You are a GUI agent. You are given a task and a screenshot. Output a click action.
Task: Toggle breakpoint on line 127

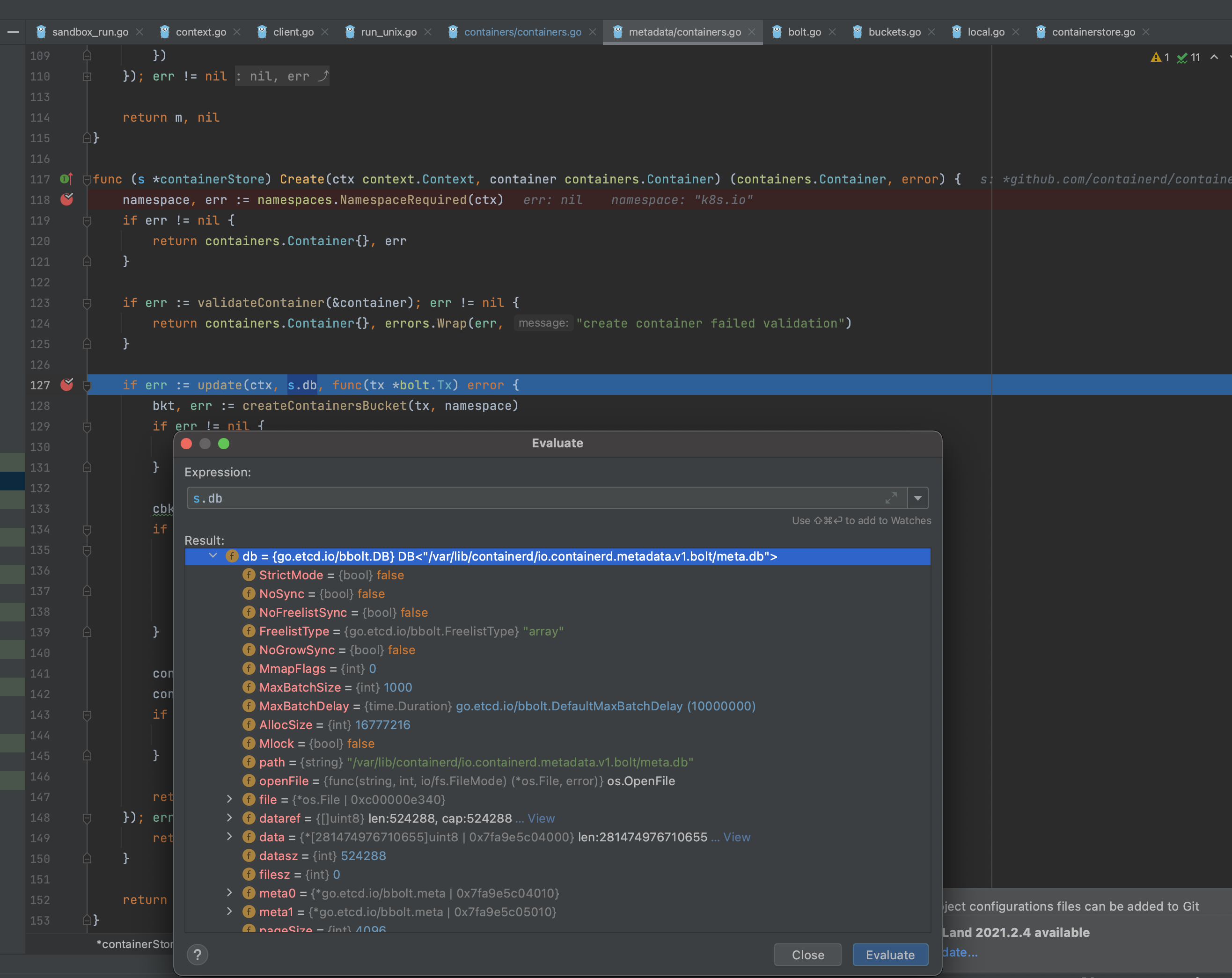click(x=67, y=385)
